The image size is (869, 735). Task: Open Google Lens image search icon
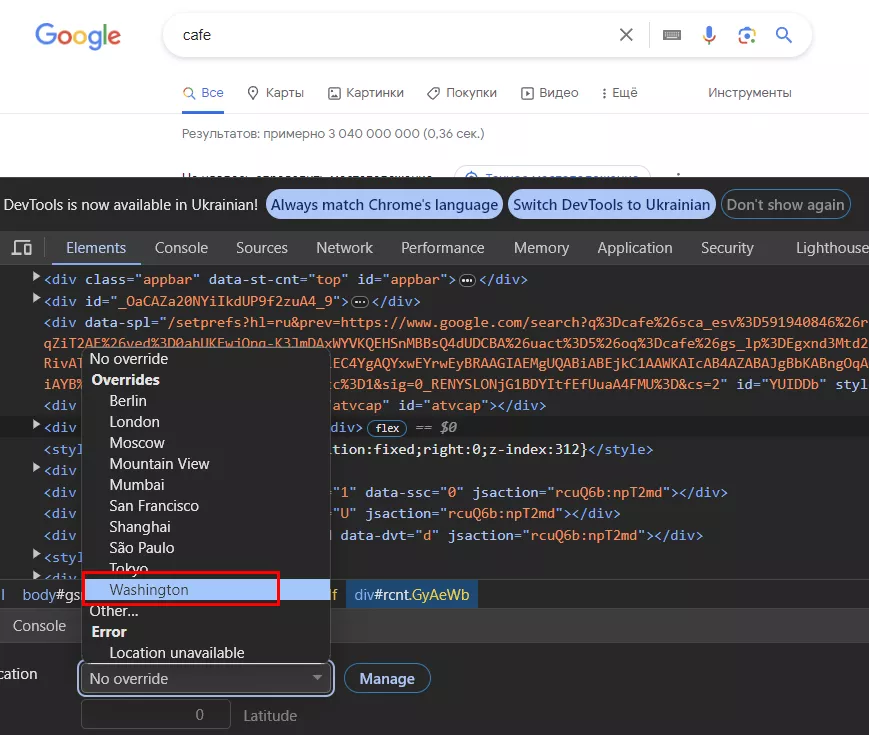click(747, 35)
